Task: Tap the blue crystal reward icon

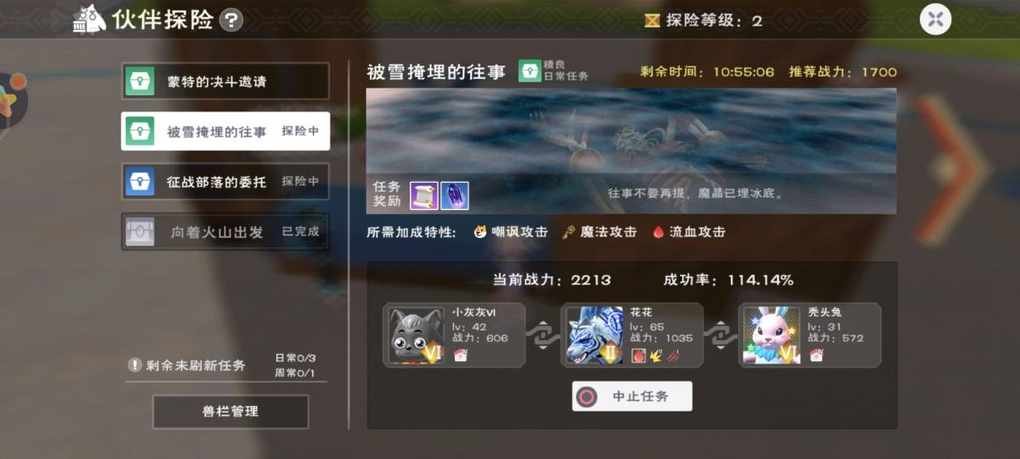Action: point(455,195)
